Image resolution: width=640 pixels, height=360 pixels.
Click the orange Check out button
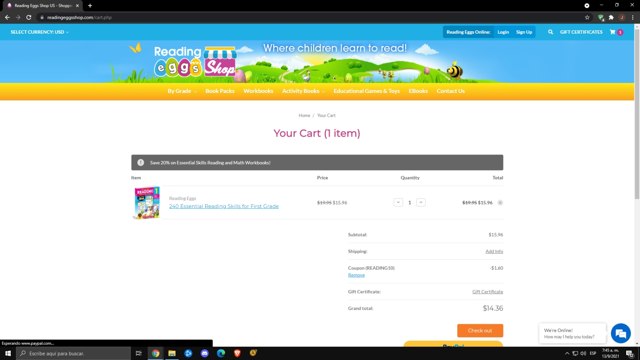click(480, 331)
